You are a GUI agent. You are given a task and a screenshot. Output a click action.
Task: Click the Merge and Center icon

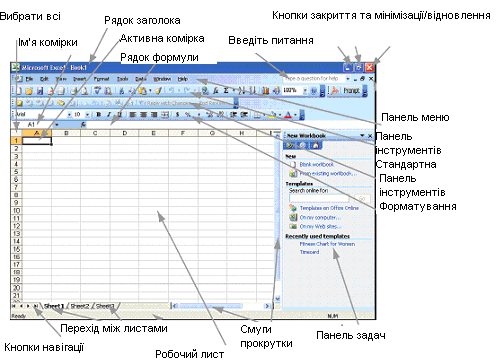coord(165,115)
